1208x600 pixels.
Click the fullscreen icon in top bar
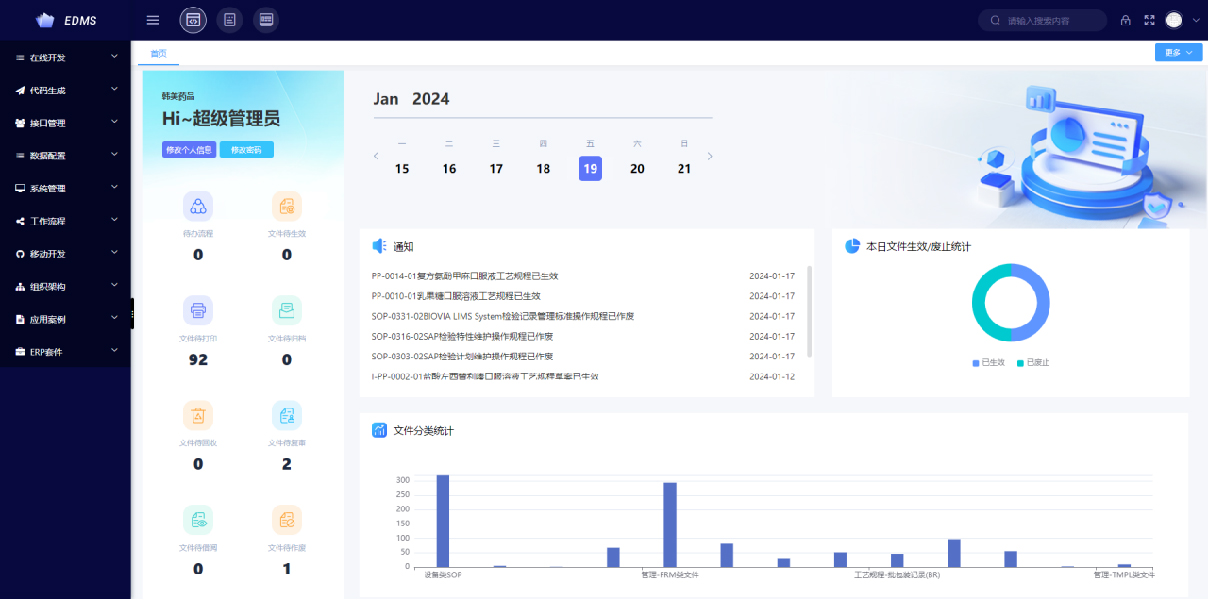coord(1149,20)
